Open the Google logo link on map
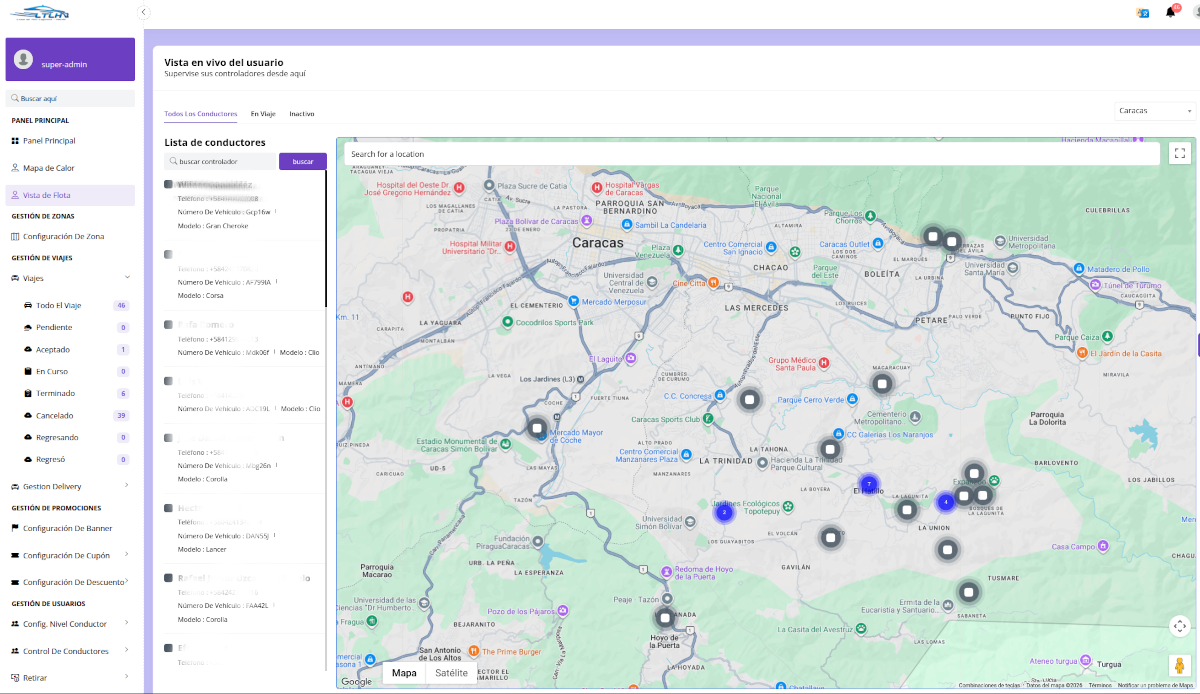The height and width of the screenshot is (694, 1200). tap(356, 681)
